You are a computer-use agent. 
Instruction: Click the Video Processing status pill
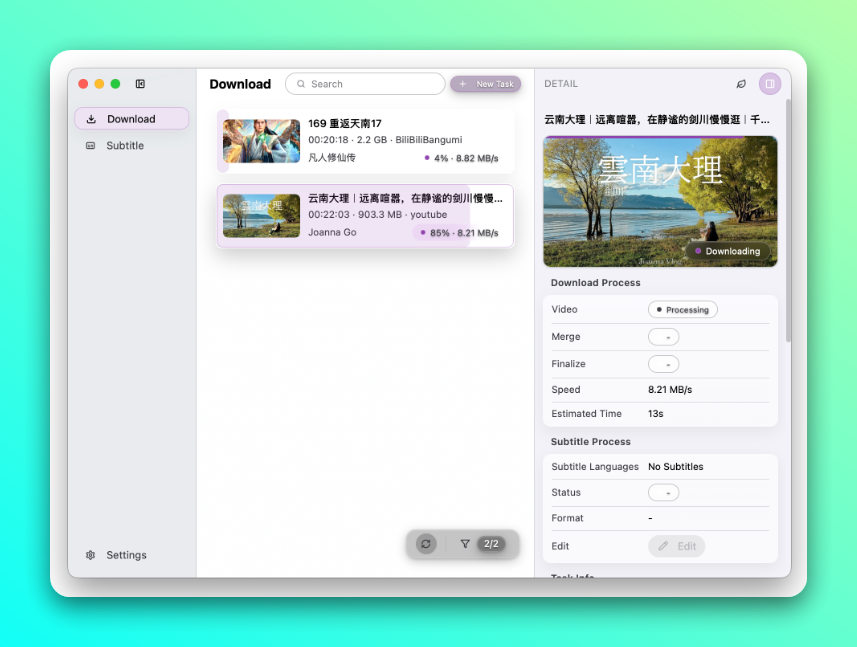[683, 310]
